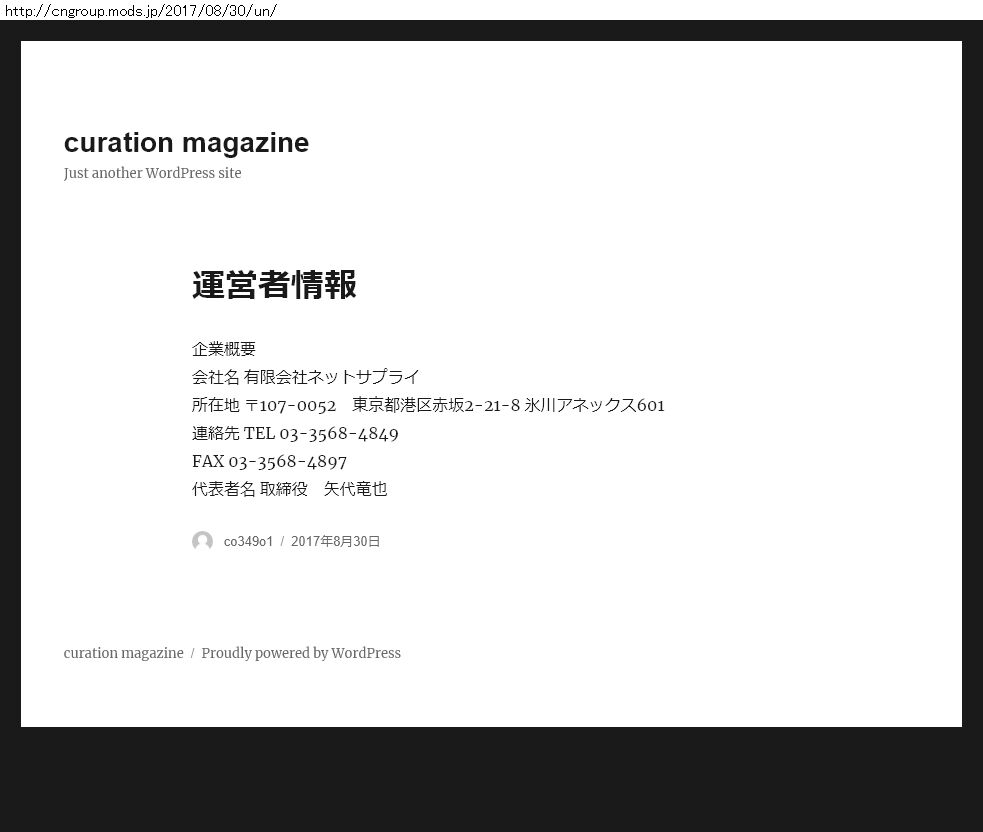Click the TEL 03-3568-4849 number
The image size is (983, 832).
[x=321, y=433]
